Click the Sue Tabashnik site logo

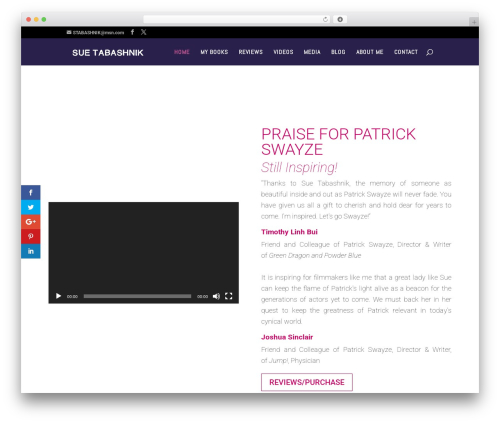(108, 53)
